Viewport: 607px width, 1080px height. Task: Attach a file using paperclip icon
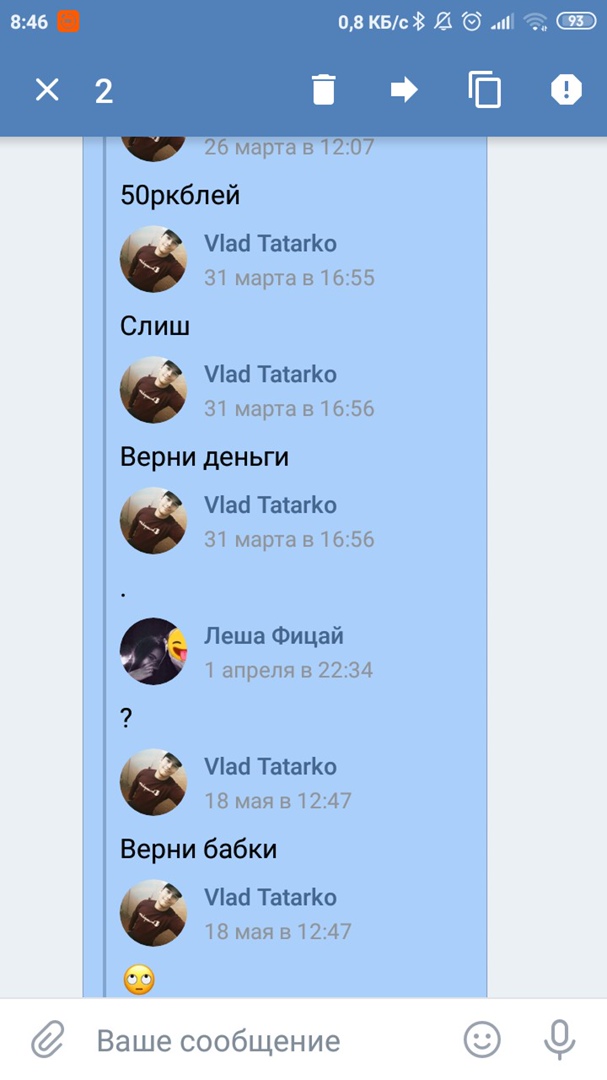[48, 1040]
